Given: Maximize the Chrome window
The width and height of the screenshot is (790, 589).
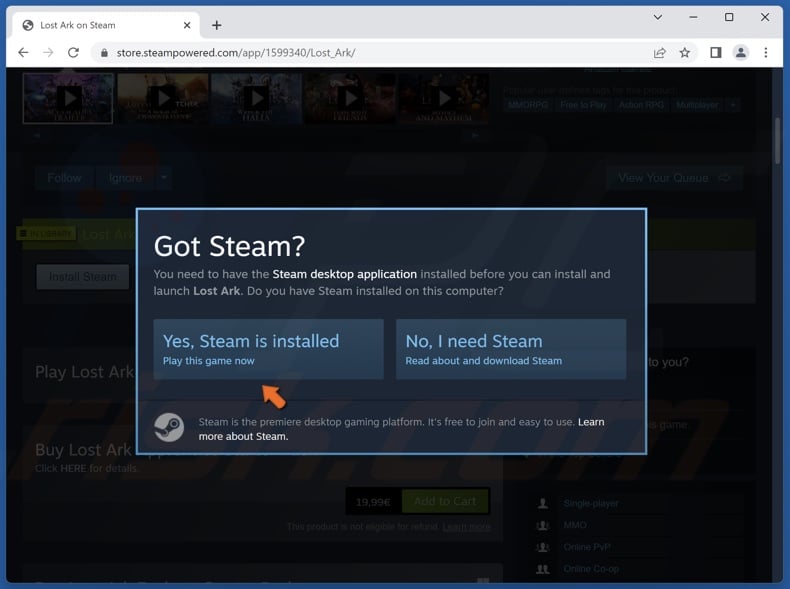Looking at the screenshot, I should [x=729, y=17].
